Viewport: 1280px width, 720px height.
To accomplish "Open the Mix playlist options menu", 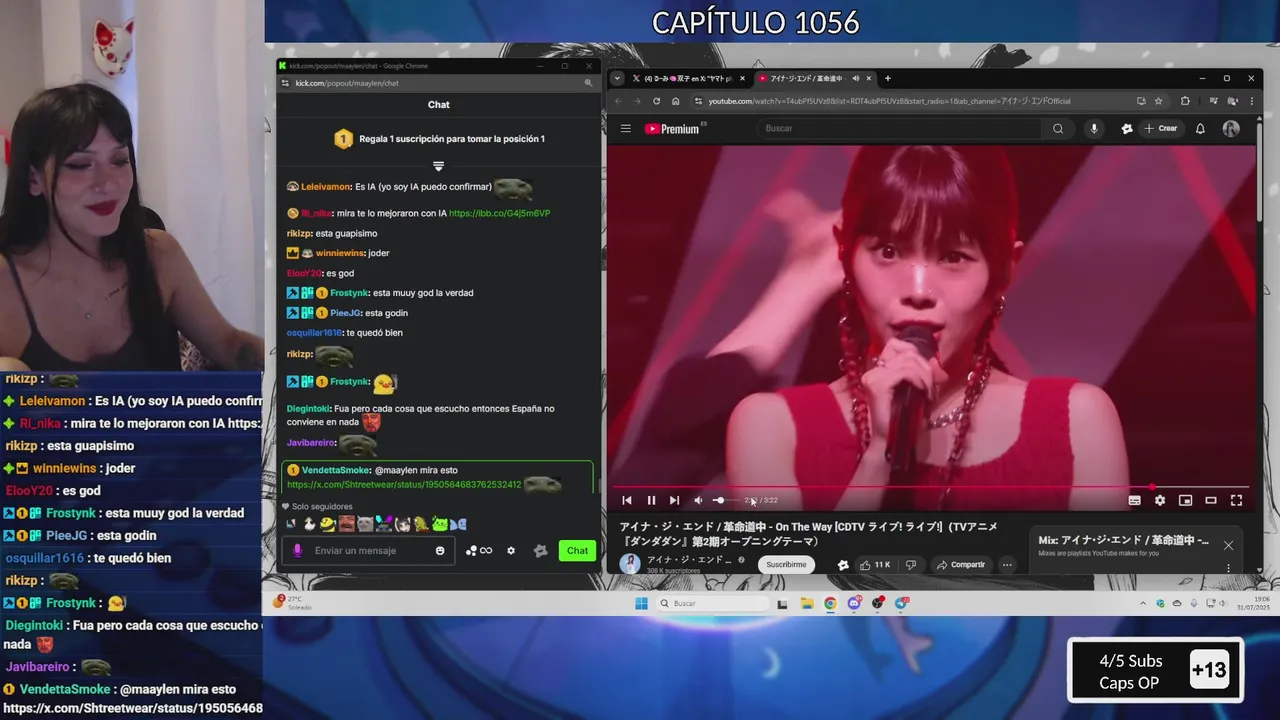I will [1228, 568].
